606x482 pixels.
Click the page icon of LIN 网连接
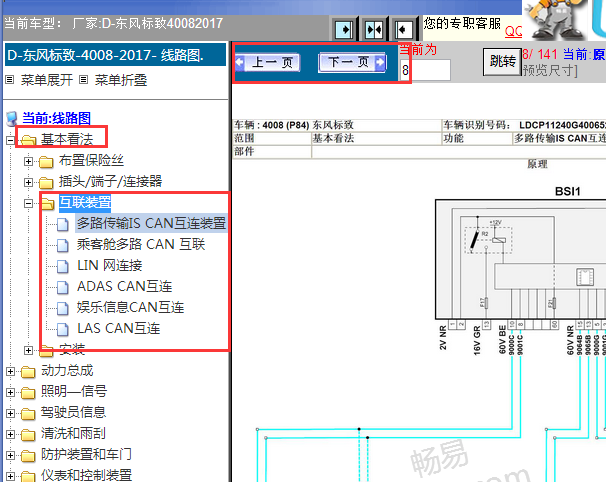pyautogui.click(x=63, y=266)
